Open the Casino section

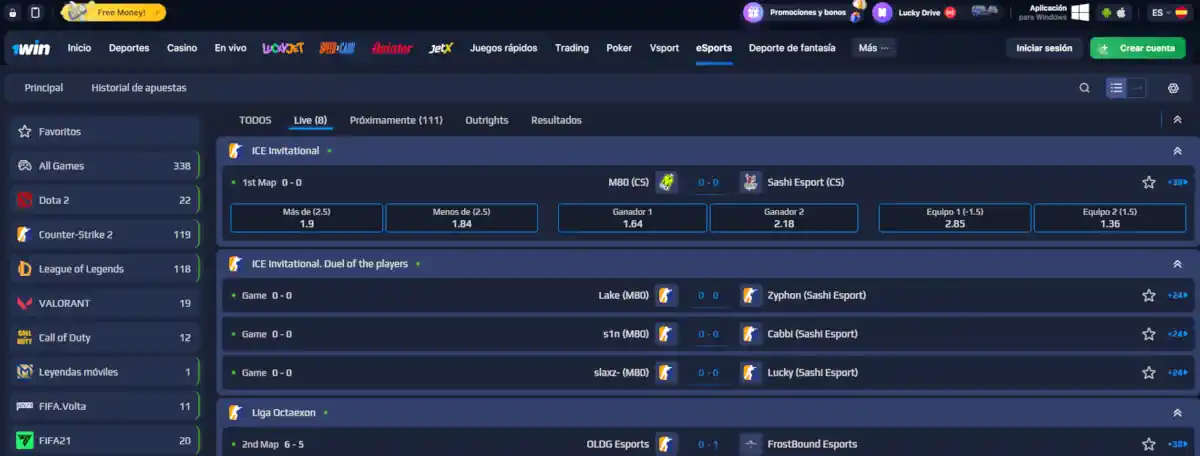pyautogui.click(x=182, y=48)
